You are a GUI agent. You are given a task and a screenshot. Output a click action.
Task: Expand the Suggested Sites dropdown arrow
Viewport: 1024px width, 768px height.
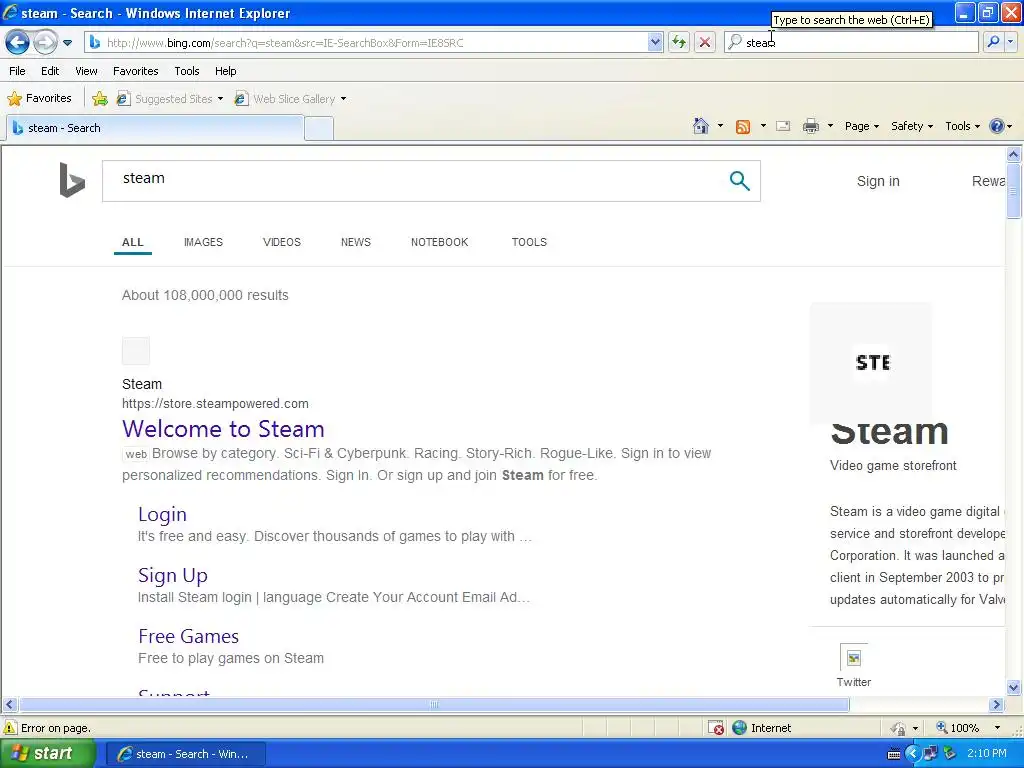click(220, 99)
